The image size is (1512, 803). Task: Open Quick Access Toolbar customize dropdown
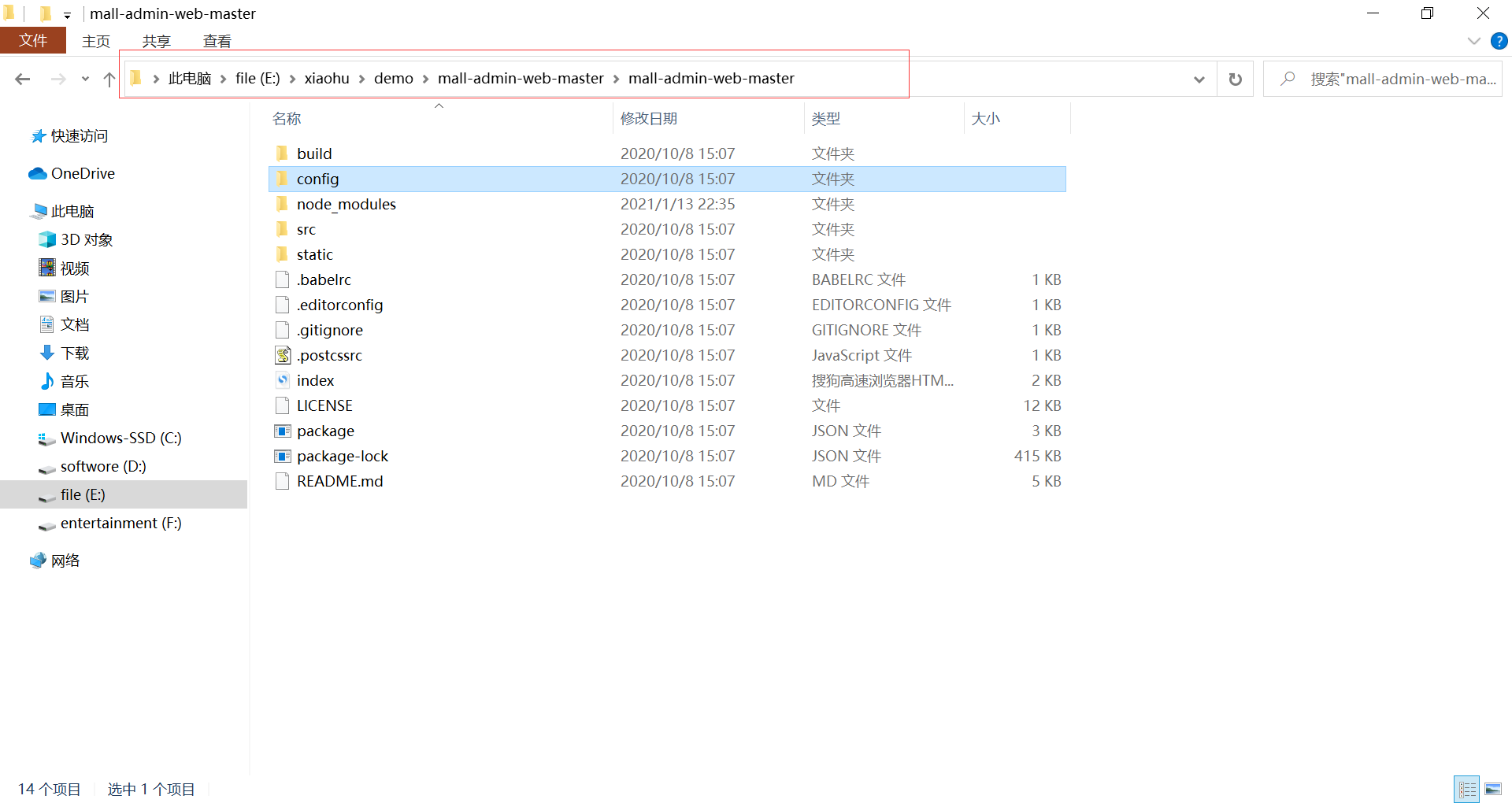(68, 14)
